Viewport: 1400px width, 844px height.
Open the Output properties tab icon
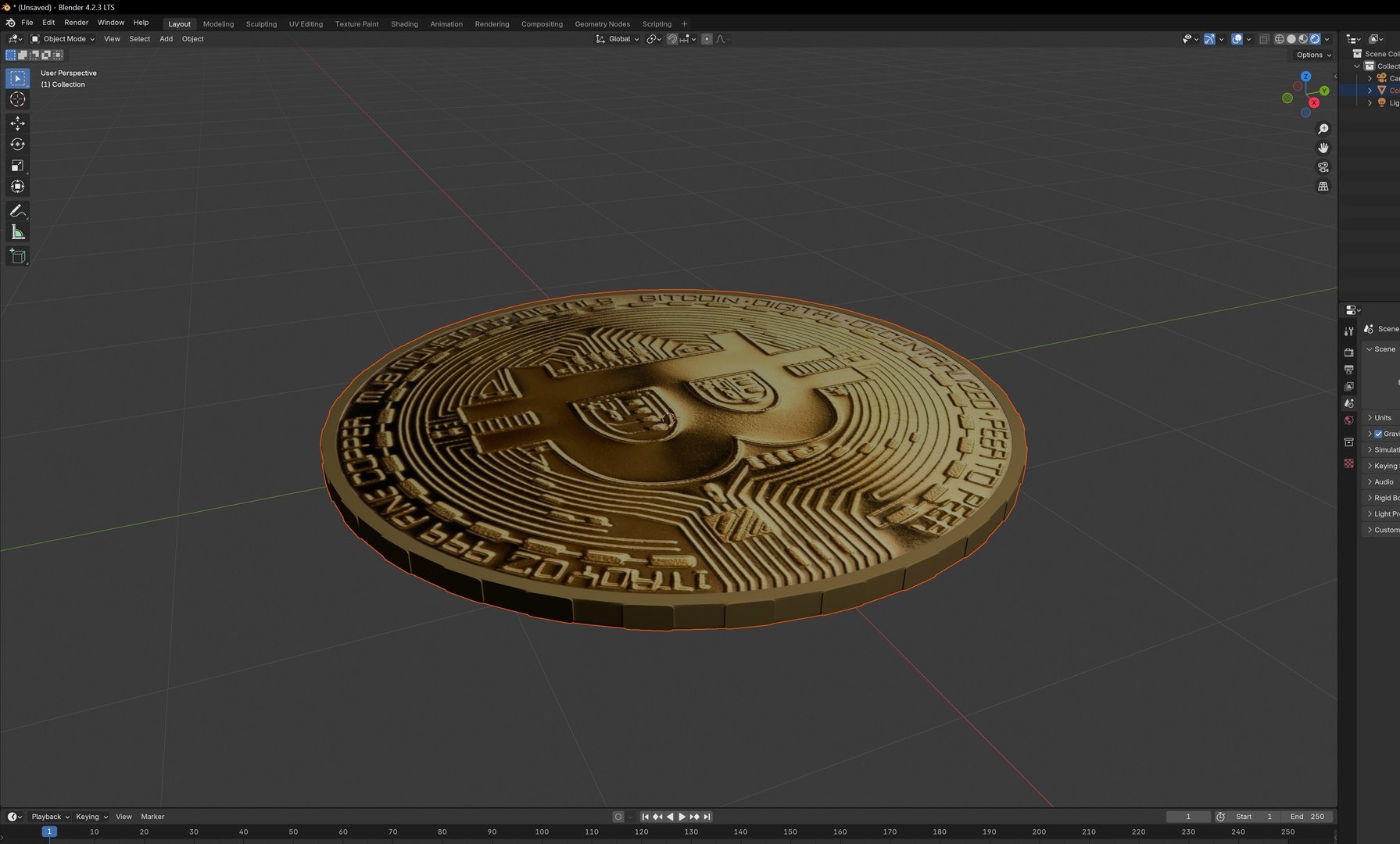pyautogui.click(x=1349, y=370)
